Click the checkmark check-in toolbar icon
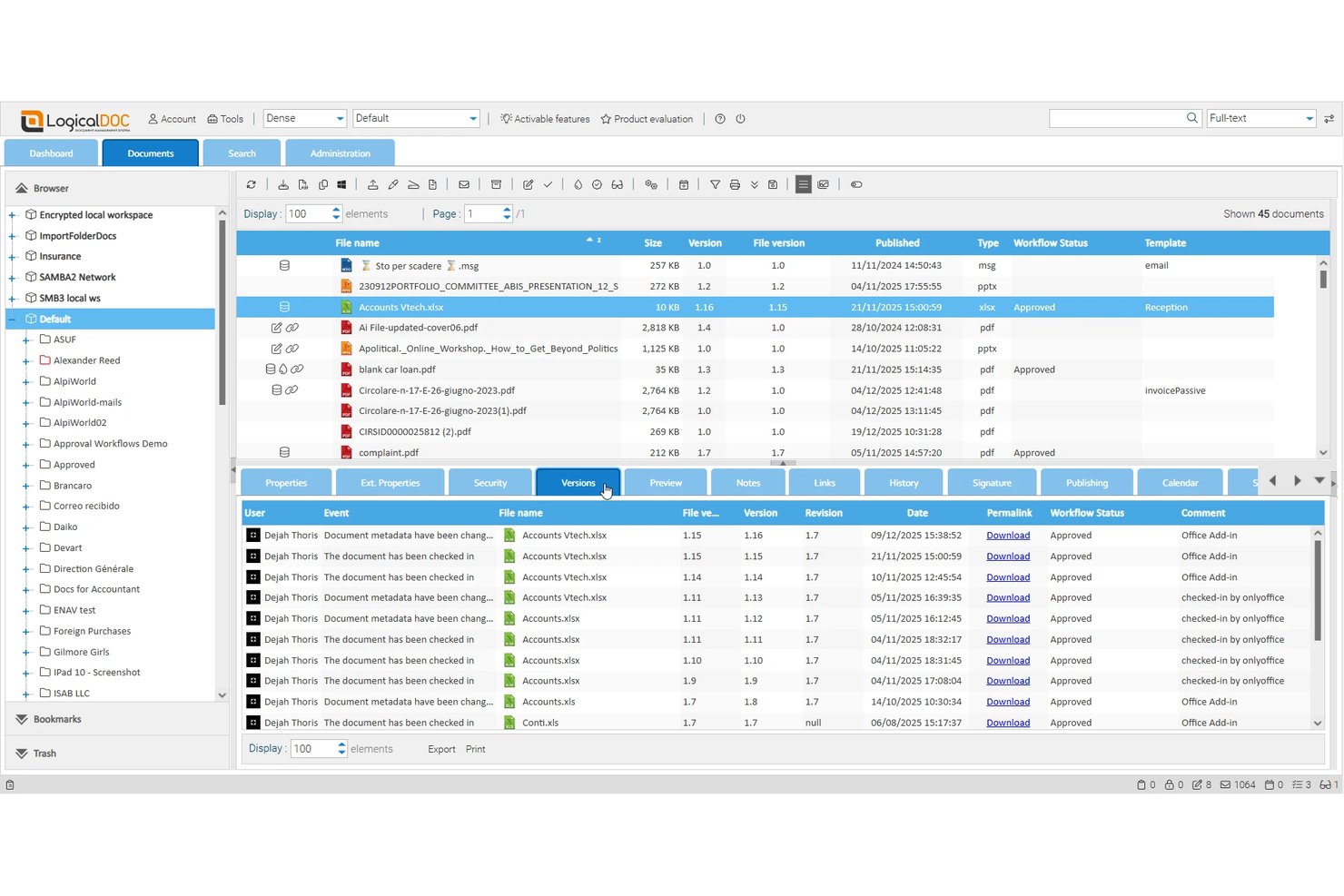 [548, 184]
